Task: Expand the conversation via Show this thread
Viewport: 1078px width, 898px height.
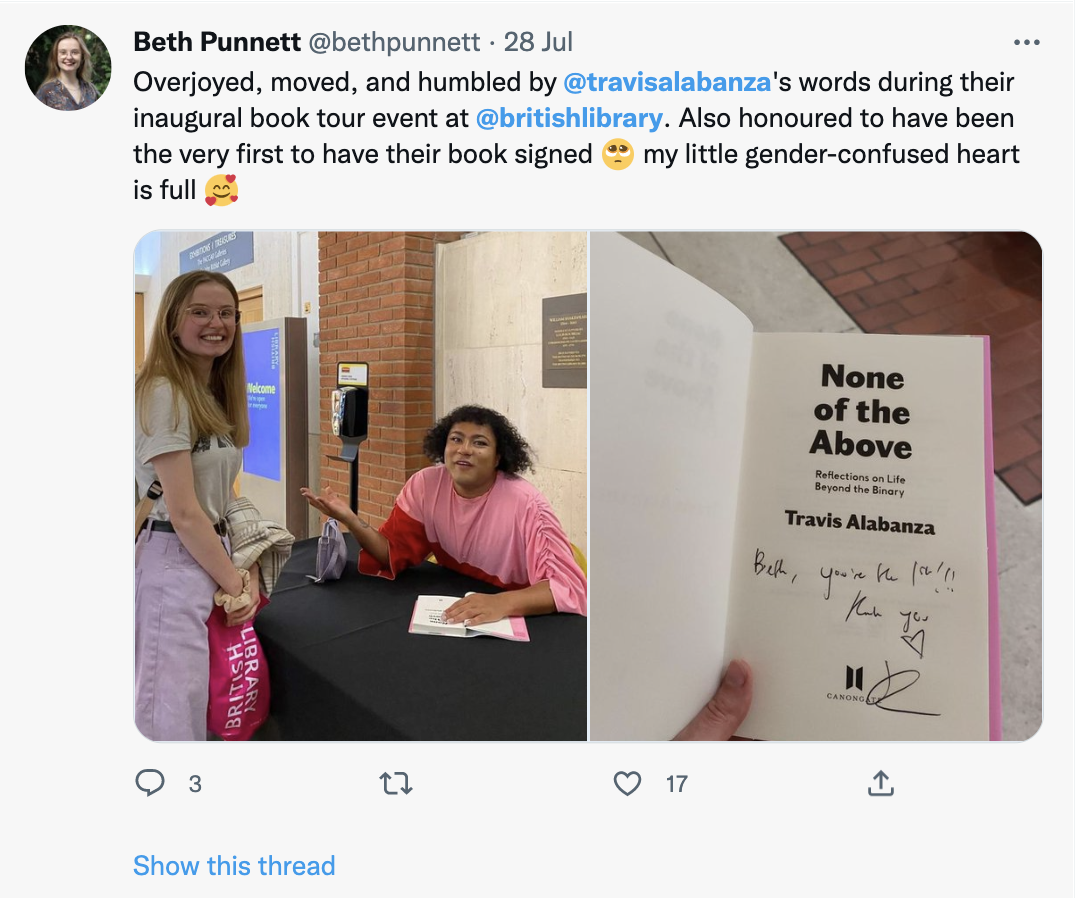Action: (234, 865)
